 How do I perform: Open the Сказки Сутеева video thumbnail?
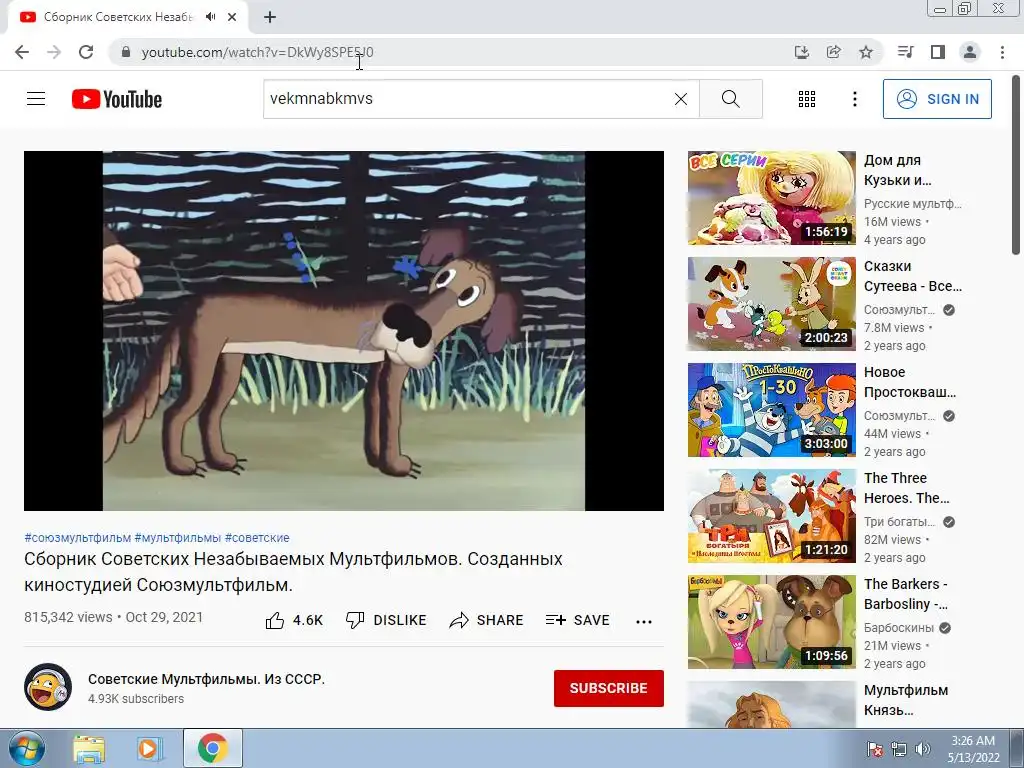point(771,304)
